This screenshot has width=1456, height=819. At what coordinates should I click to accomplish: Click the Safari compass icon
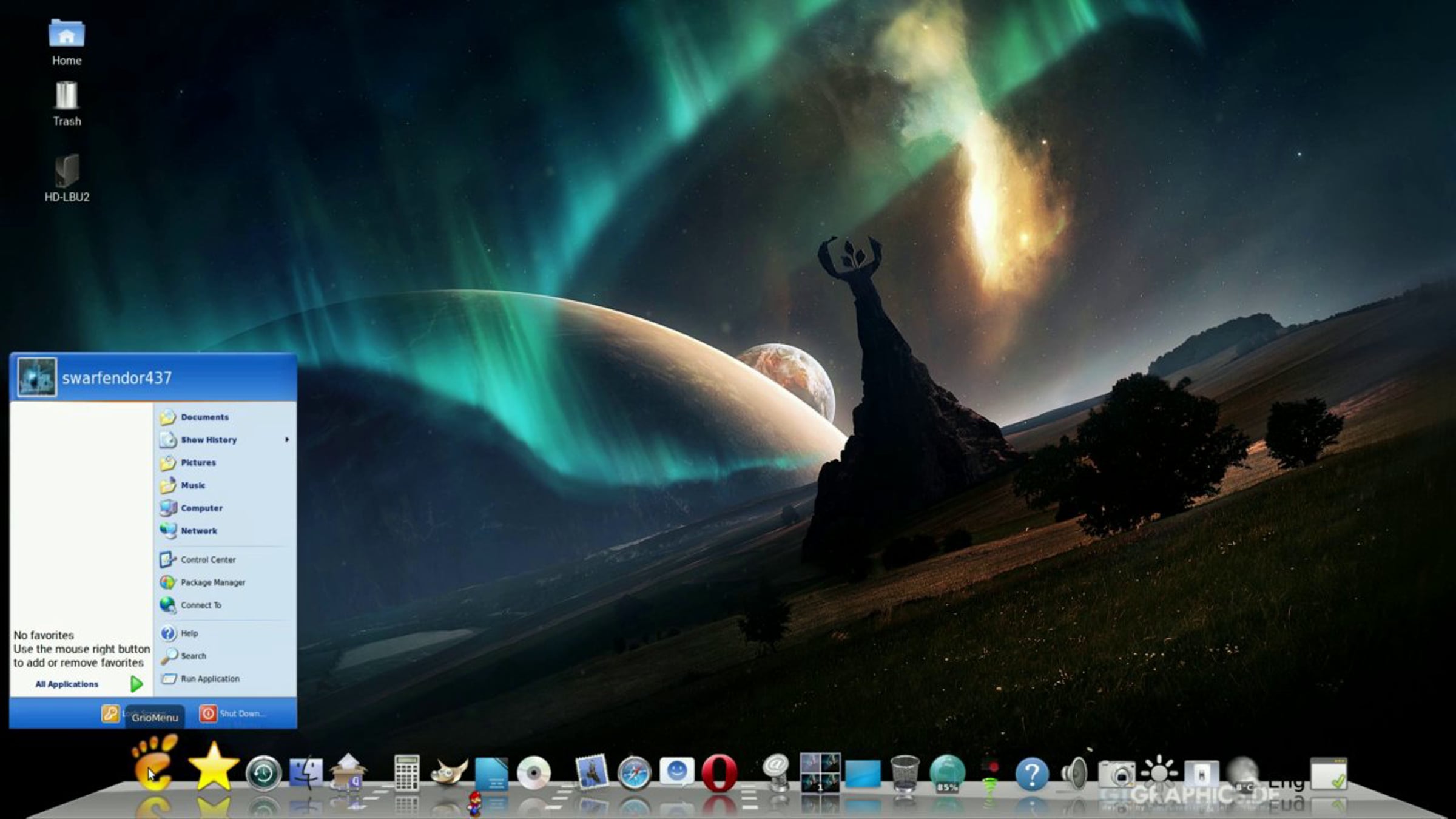tap(634, 773)
